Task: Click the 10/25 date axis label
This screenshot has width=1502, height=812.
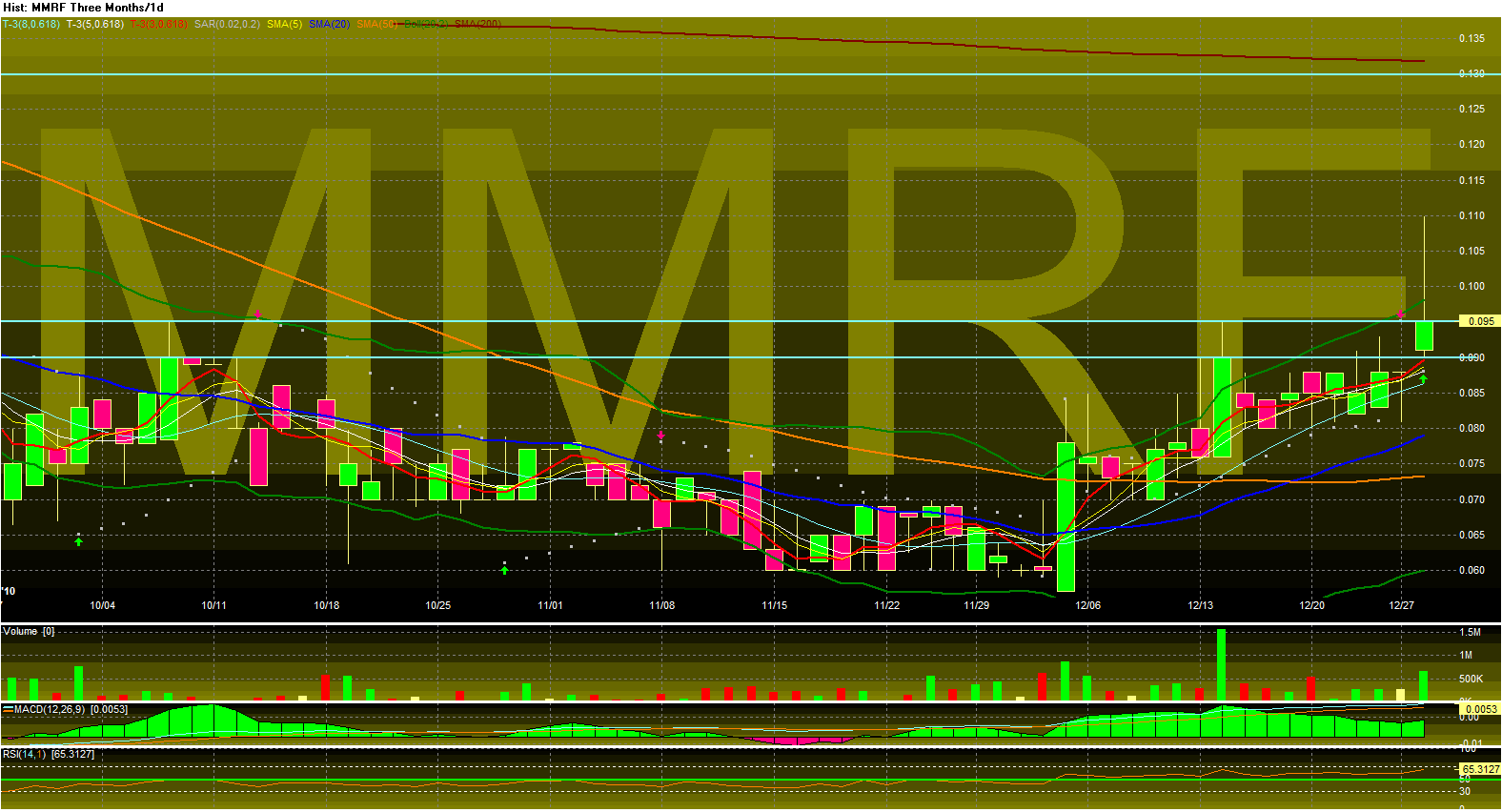Action: tap(438, 605)
